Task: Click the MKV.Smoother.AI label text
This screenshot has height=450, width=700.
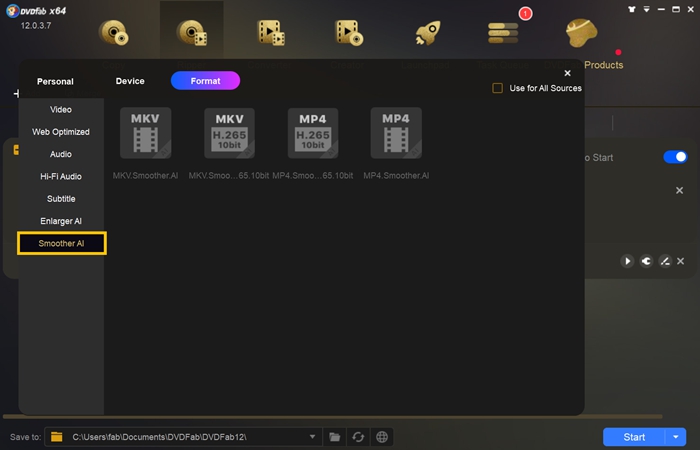Action: (x=146, y=176)
